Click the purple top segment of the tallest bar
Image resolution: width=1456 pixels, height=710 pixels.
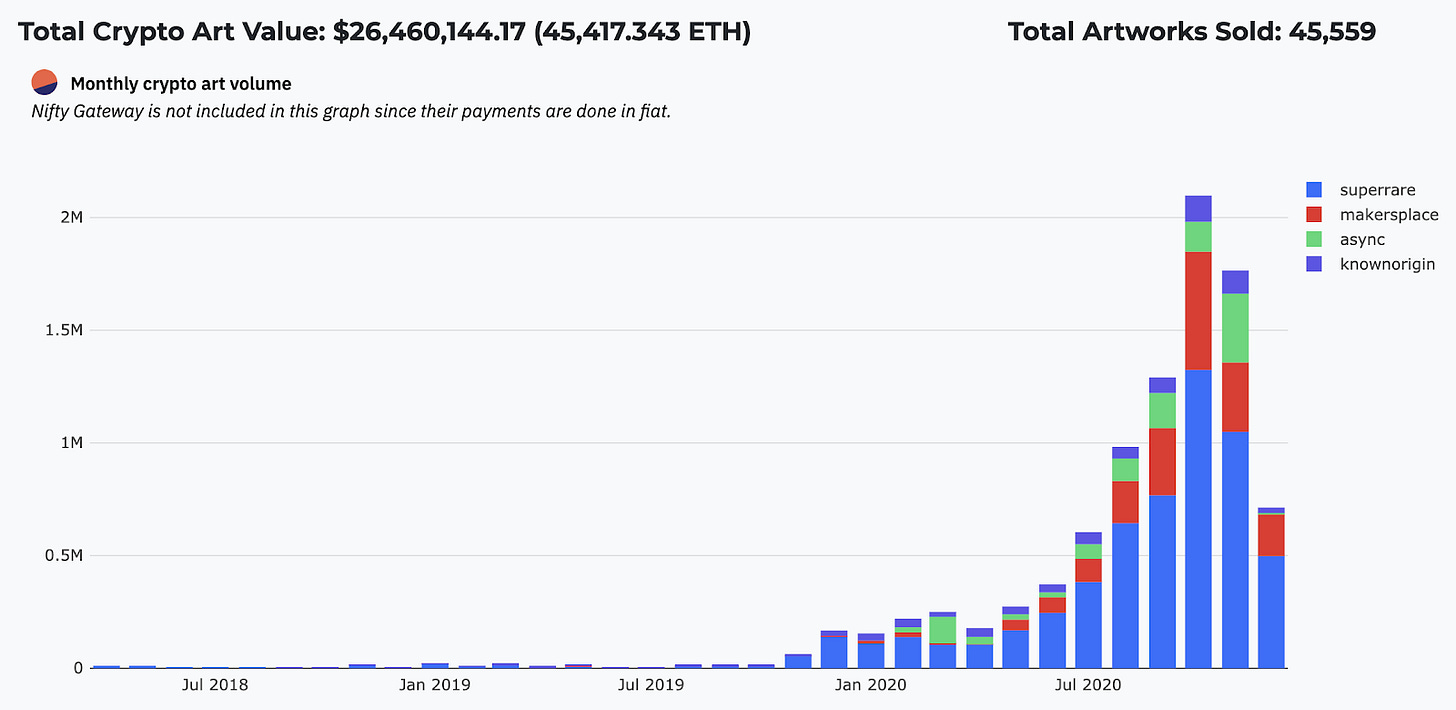click(x=1198, y=209)
